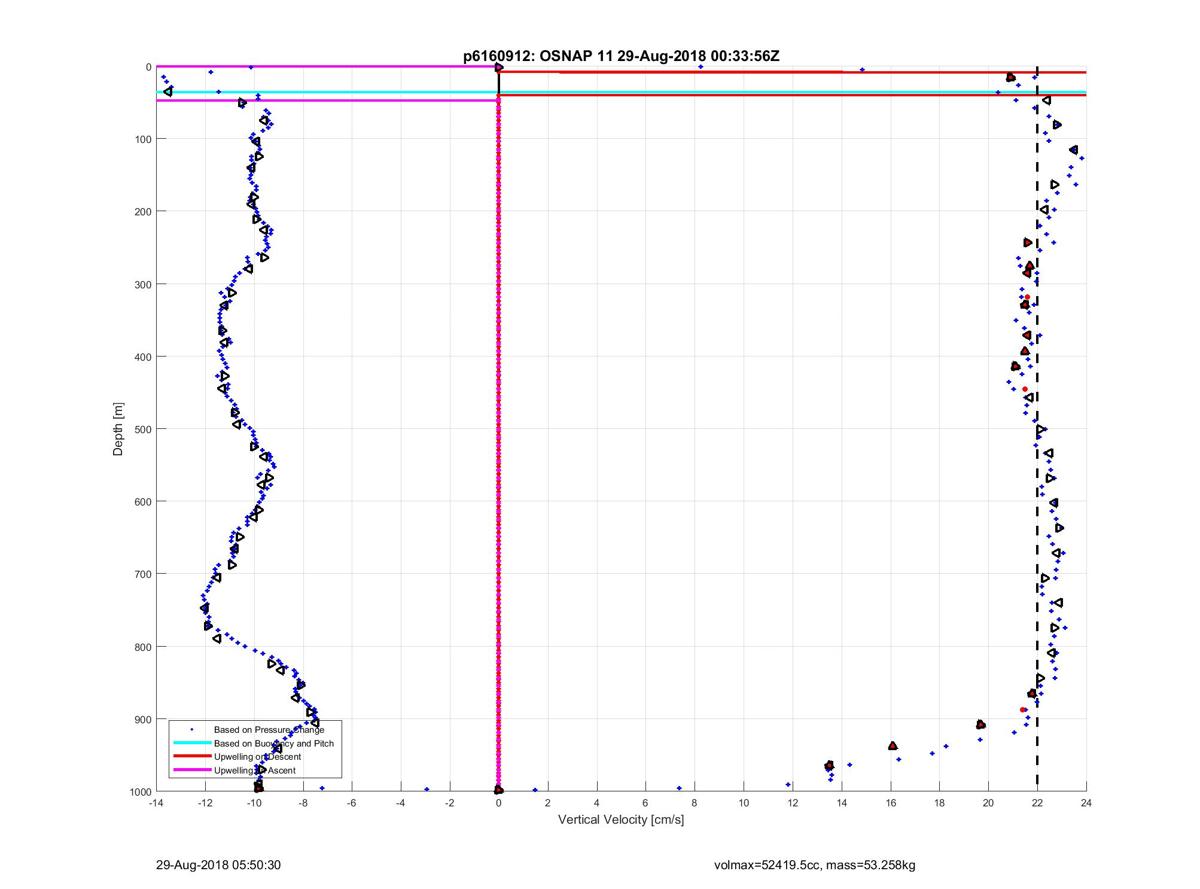
Task: Click depth axis tick label '200'
Action: 144,212
